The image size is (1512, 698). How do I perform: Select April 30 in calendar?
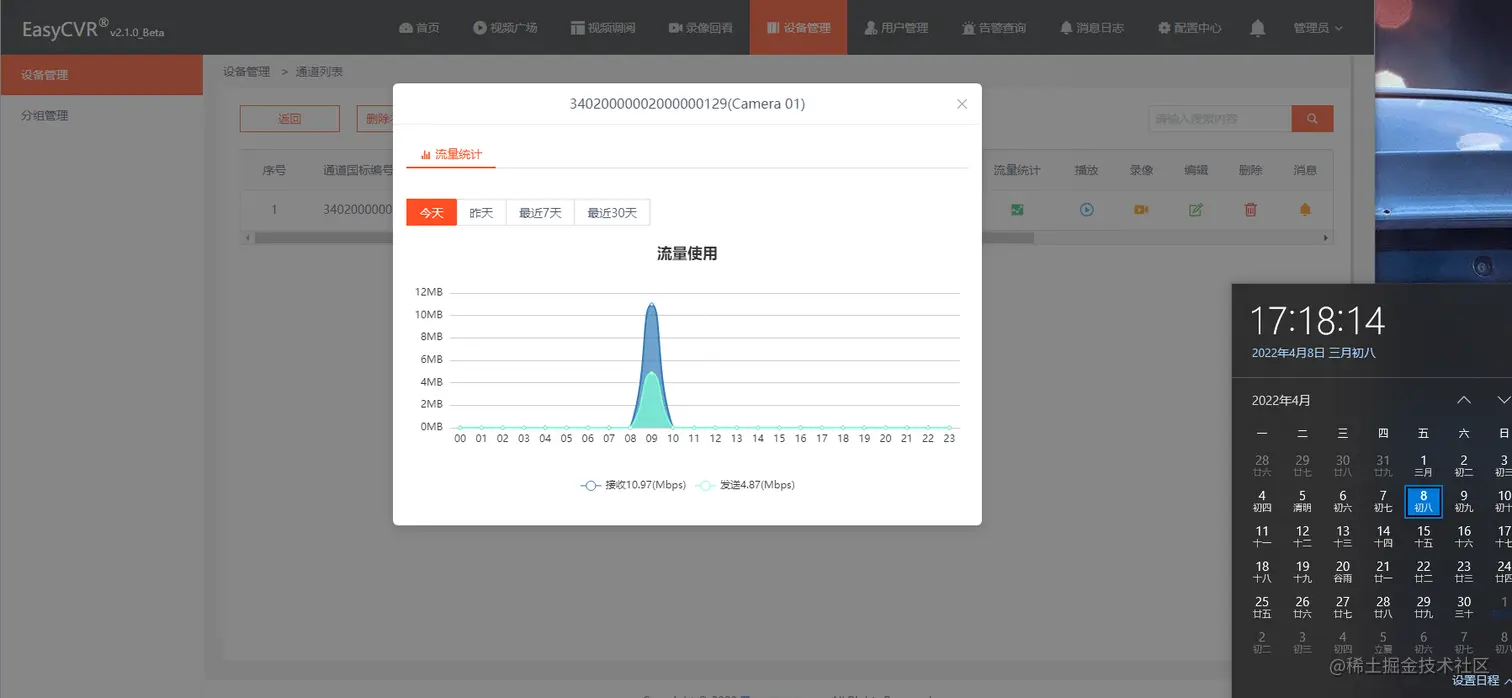coord(1464,607)
